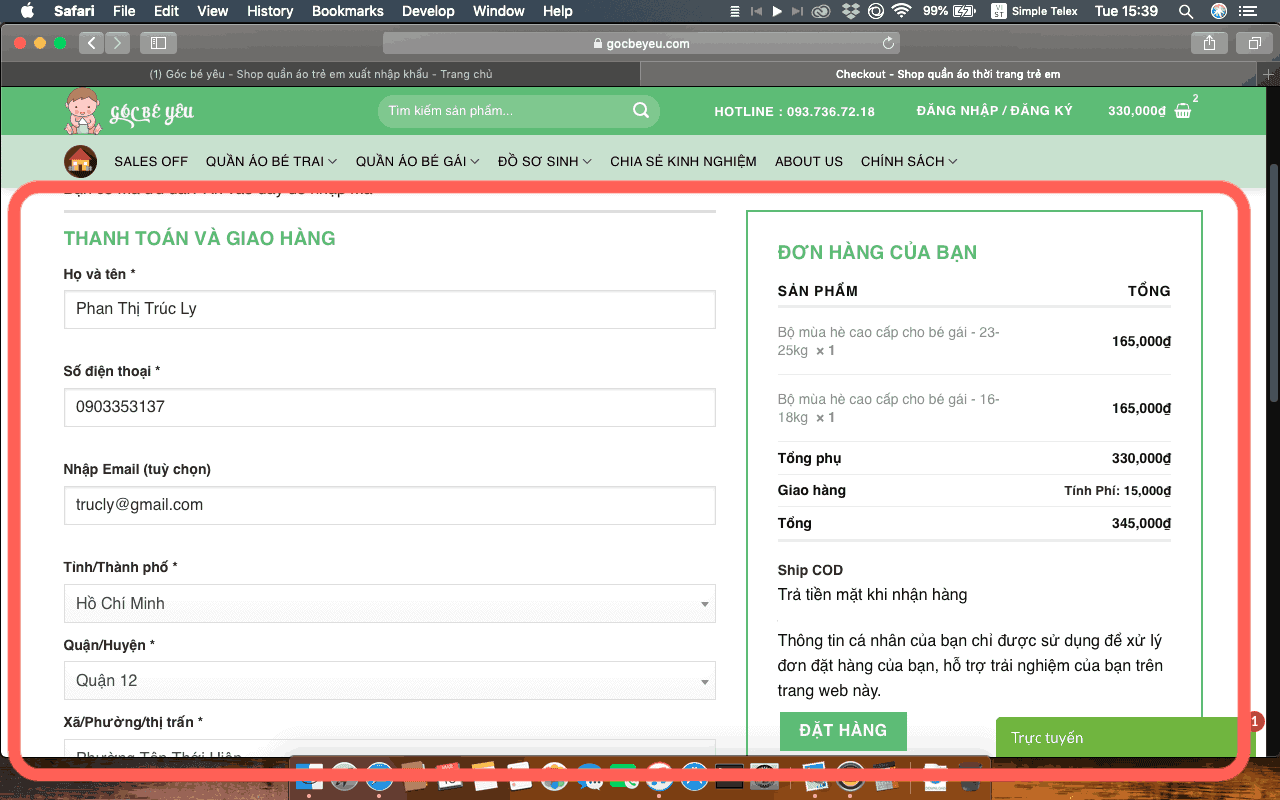Open the Quận/Huyện dropdown
This screenshot has width=1280, height=800.
click(x=389, y=681)
